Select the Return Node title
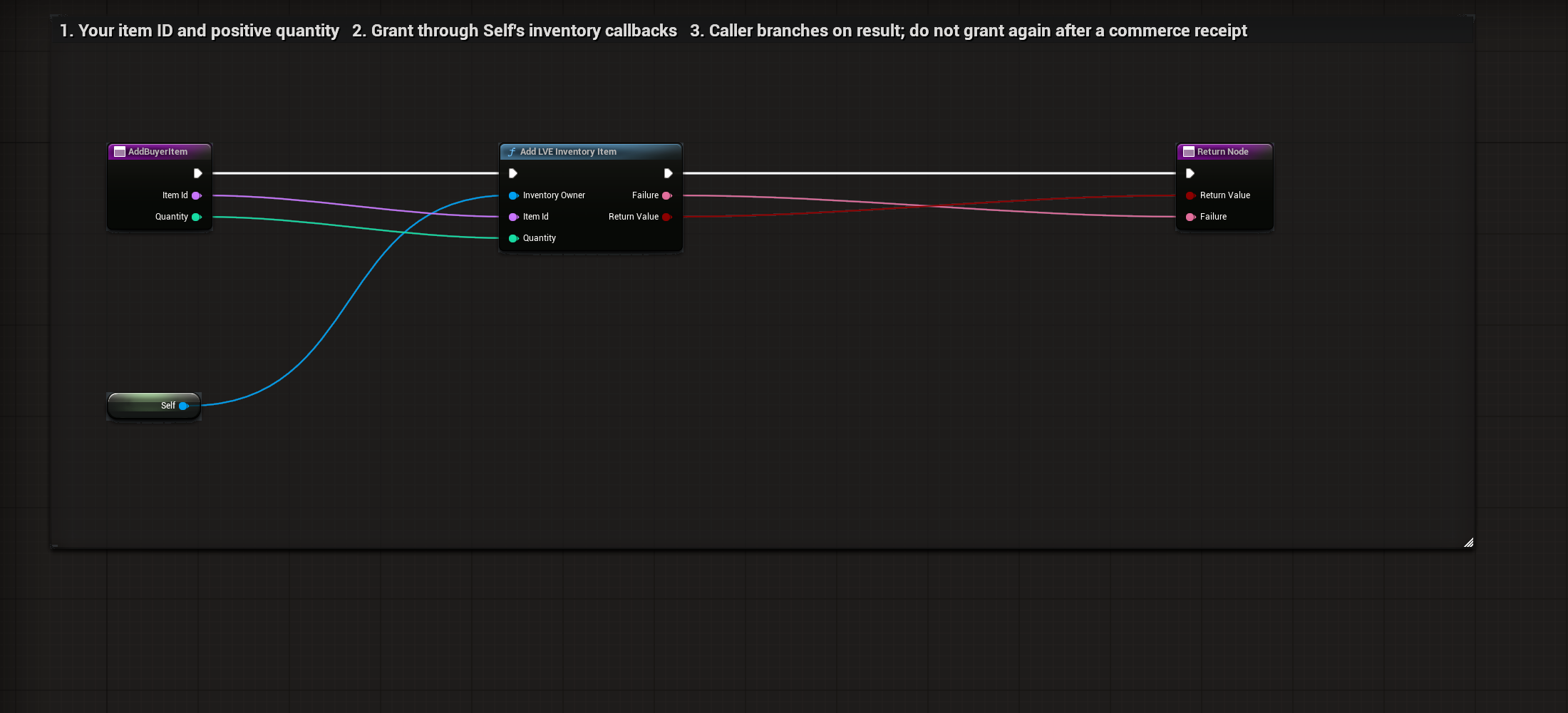Screen dimensions: 1568x713 coord(1222,152)
